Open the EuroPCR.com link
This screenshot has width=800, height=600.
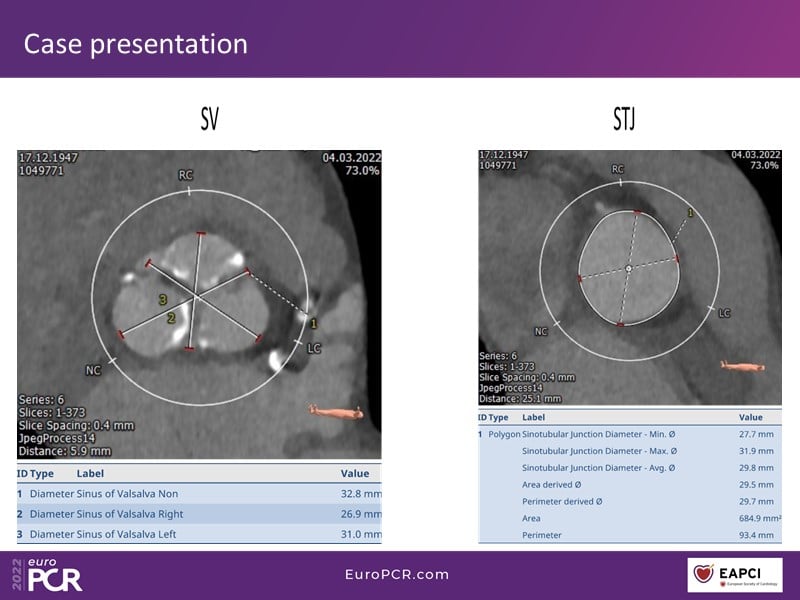point(396,574)
